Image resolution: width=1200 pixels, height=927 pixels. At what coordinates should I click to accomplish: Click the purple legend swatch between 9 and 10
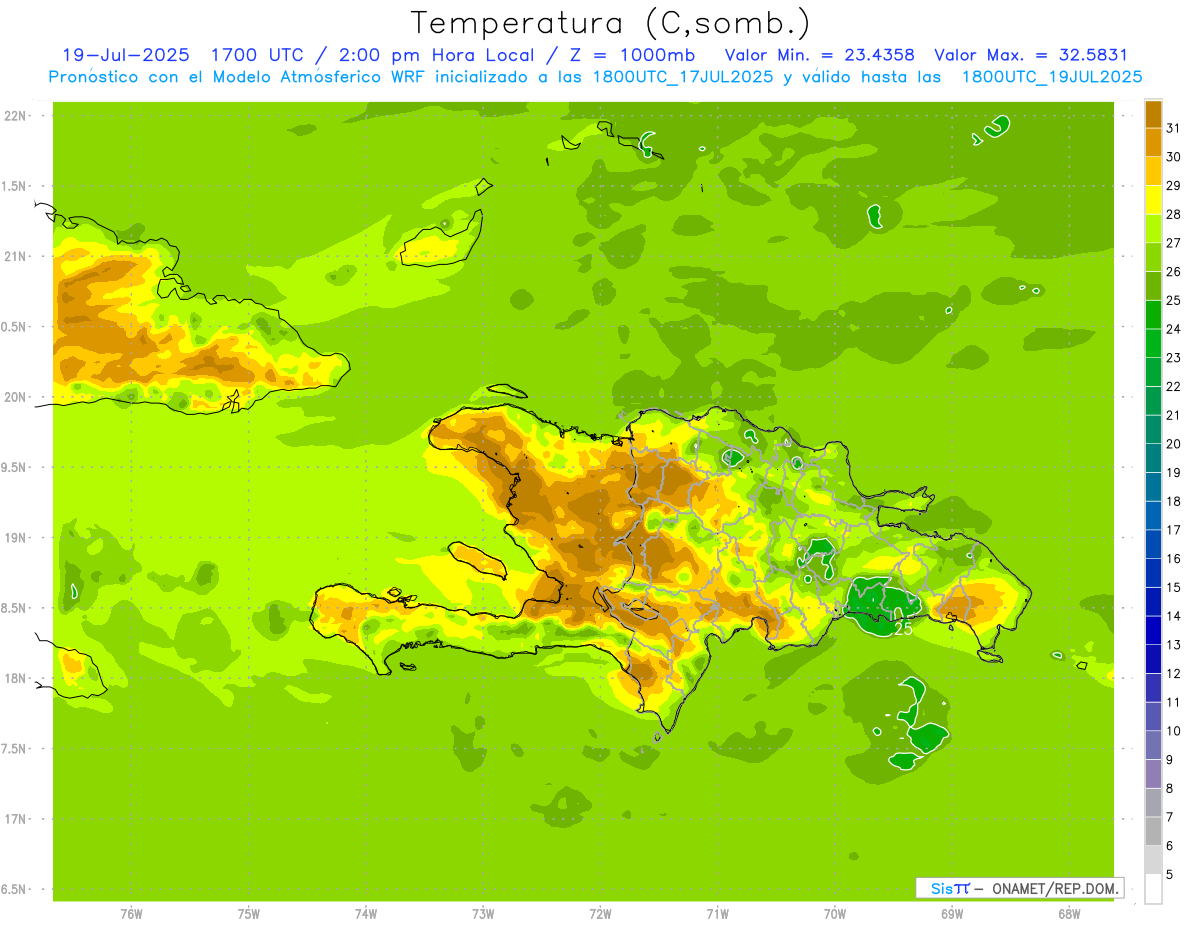pos(1153,745)
